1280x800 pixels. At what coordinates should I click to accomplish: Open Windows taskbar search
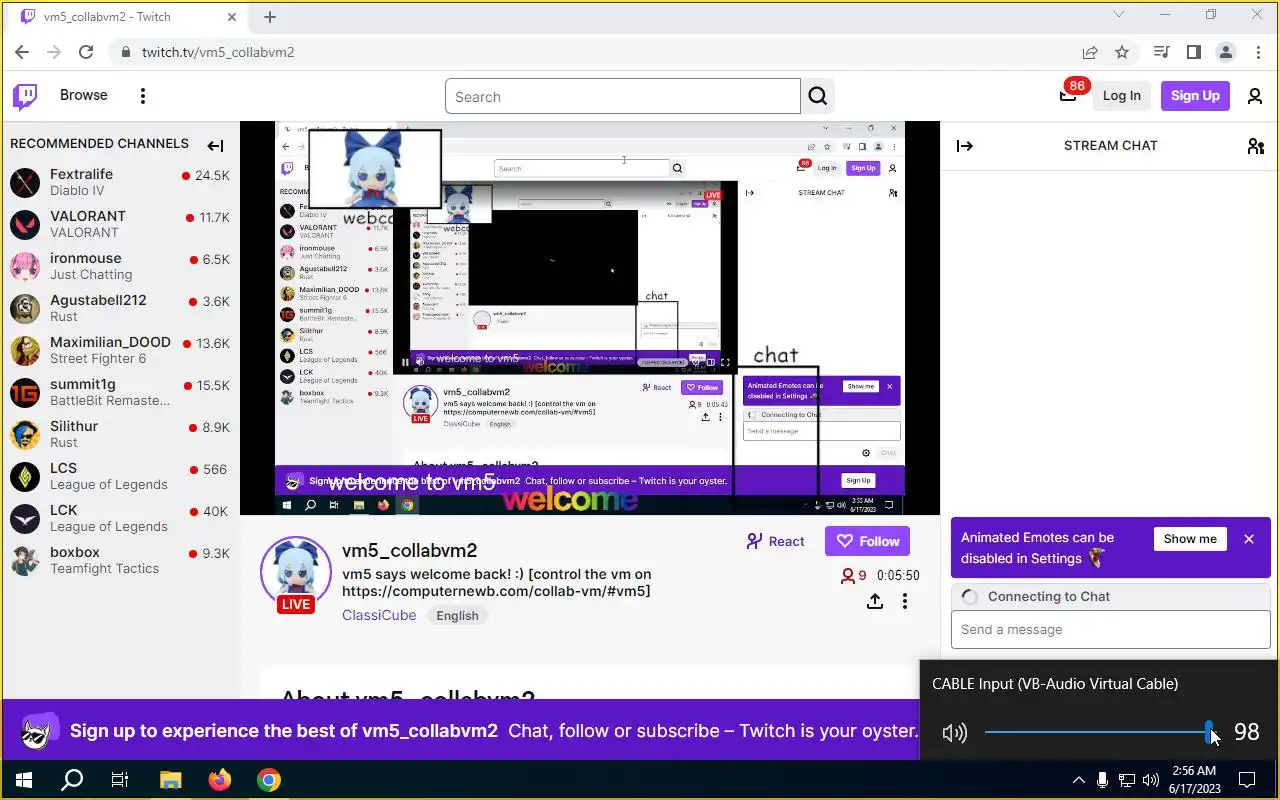click(x=72, y=780)
